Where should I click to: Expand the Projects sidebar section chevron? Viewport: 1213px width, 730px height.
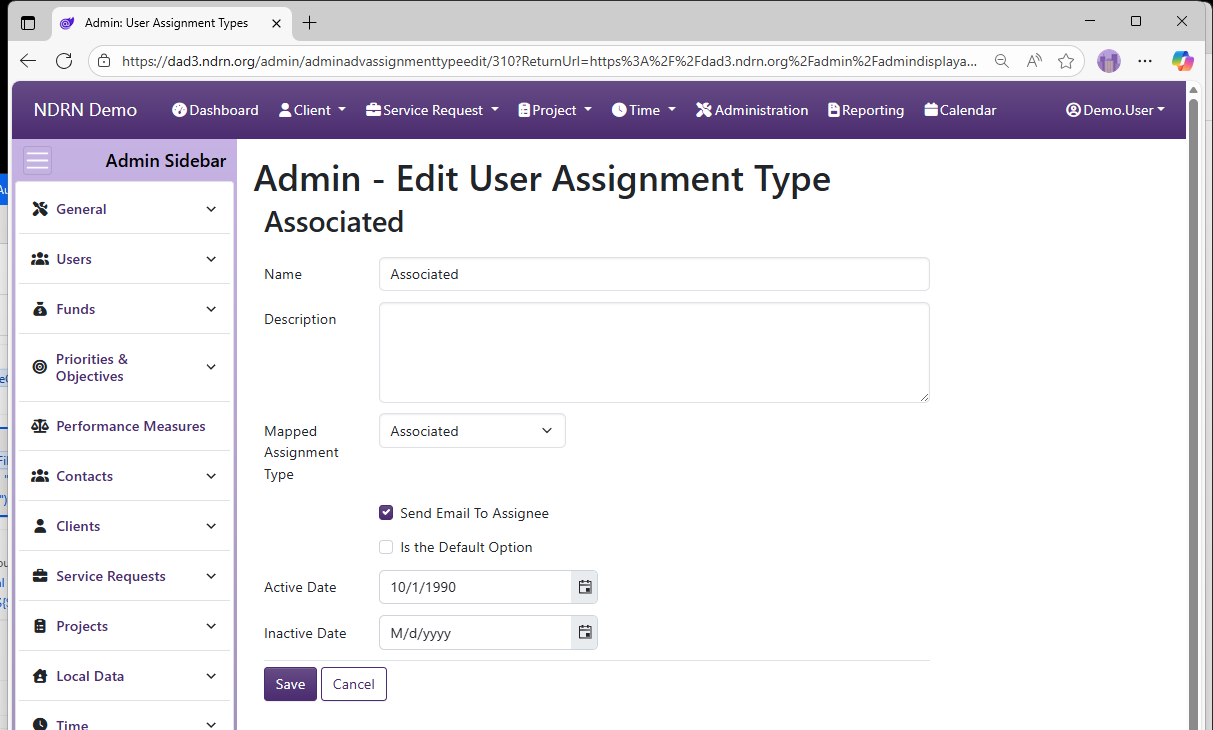click(211, 626)
